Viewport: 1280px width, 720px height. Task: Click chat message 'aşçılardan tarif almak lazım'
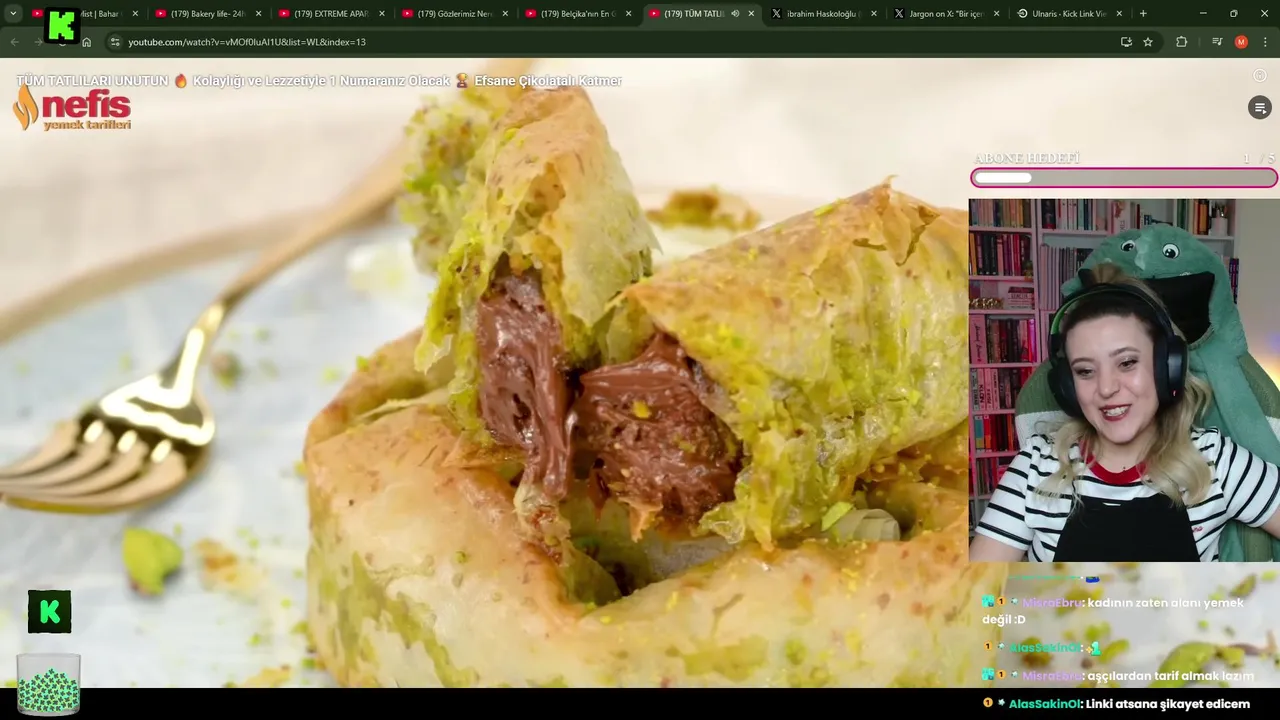1170,676
